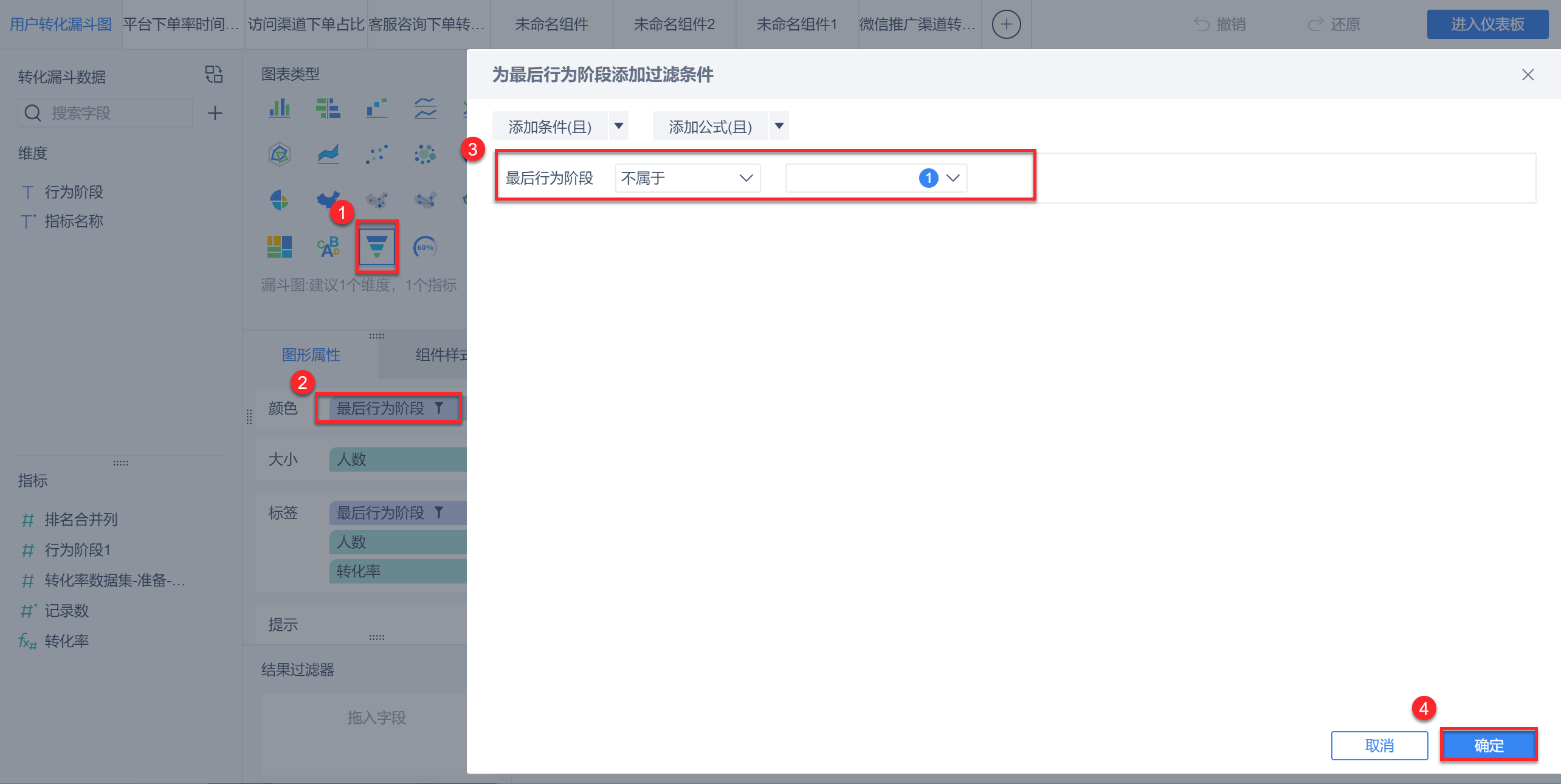
Task: Choose the treemap chart icon
Action: tap(280, 247)
